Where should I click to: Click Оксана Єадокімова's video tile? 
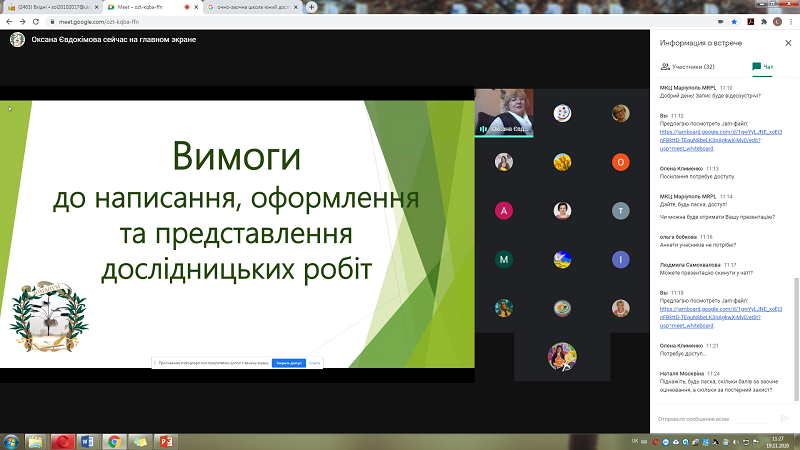tap(504, 113)
